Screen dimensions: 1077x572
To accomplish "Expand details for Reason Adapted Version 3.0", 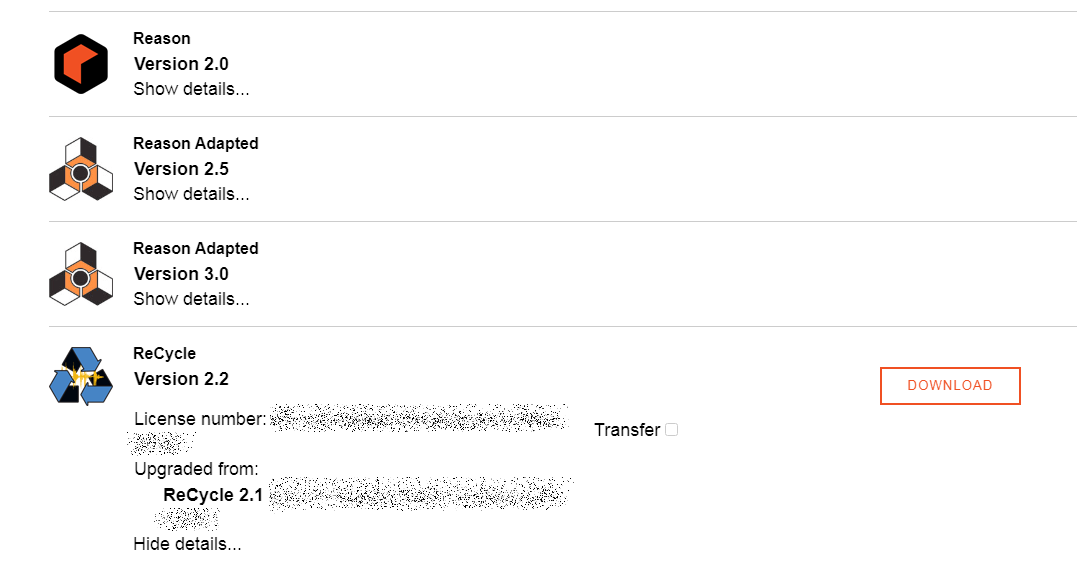I will pyautogui.click(x=191, y=299).
